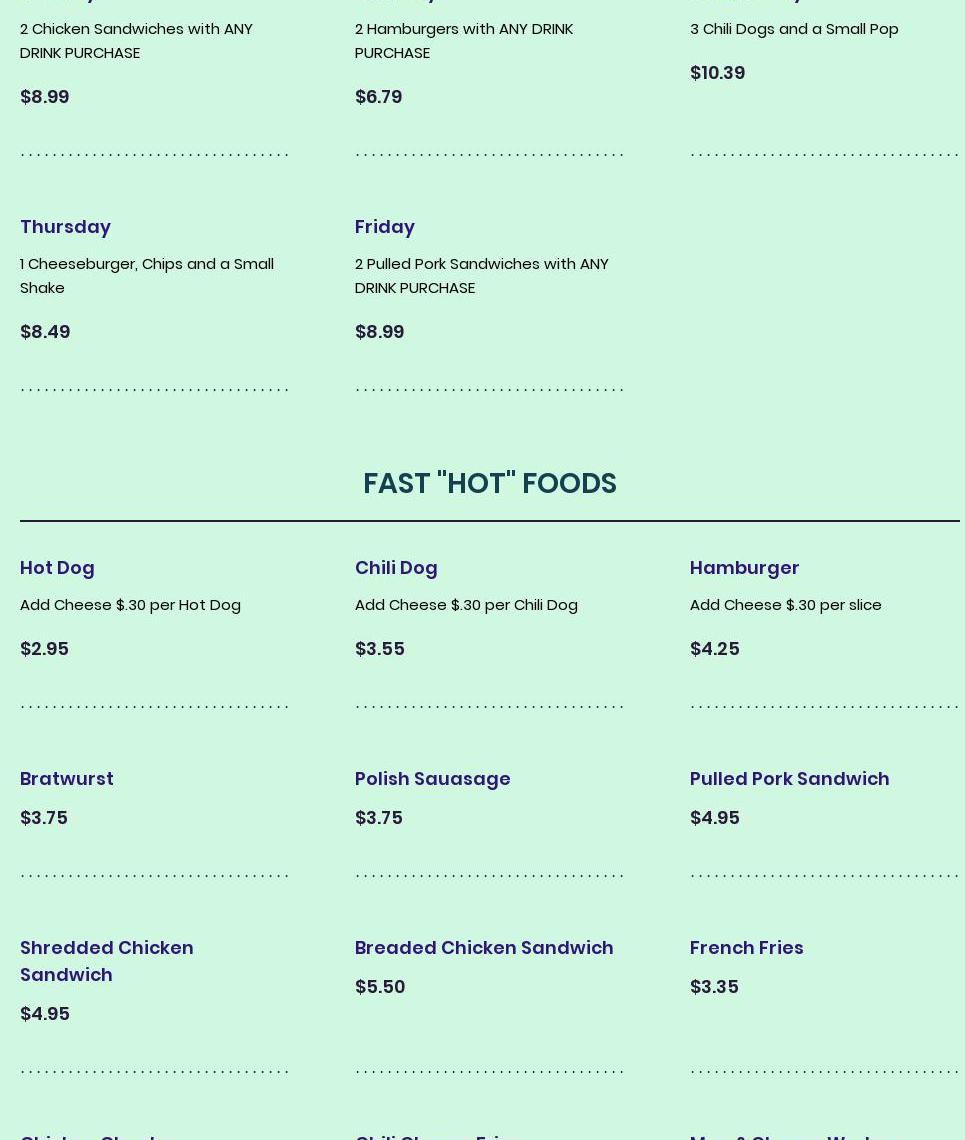
Task: Click the 2 Pulled Pork Sandwiches description
Action: [482, 276]
